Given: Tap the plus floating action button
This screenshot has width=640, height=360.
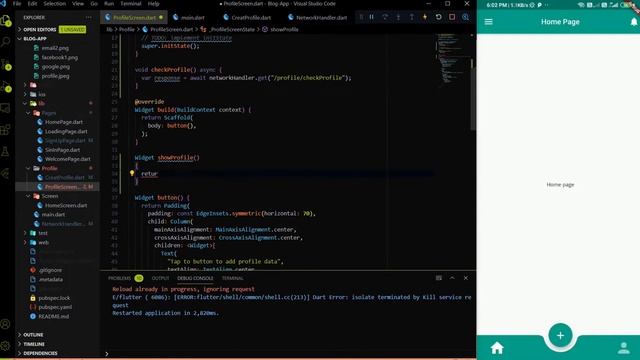Looking at the screenshot, I should point(560,336).
